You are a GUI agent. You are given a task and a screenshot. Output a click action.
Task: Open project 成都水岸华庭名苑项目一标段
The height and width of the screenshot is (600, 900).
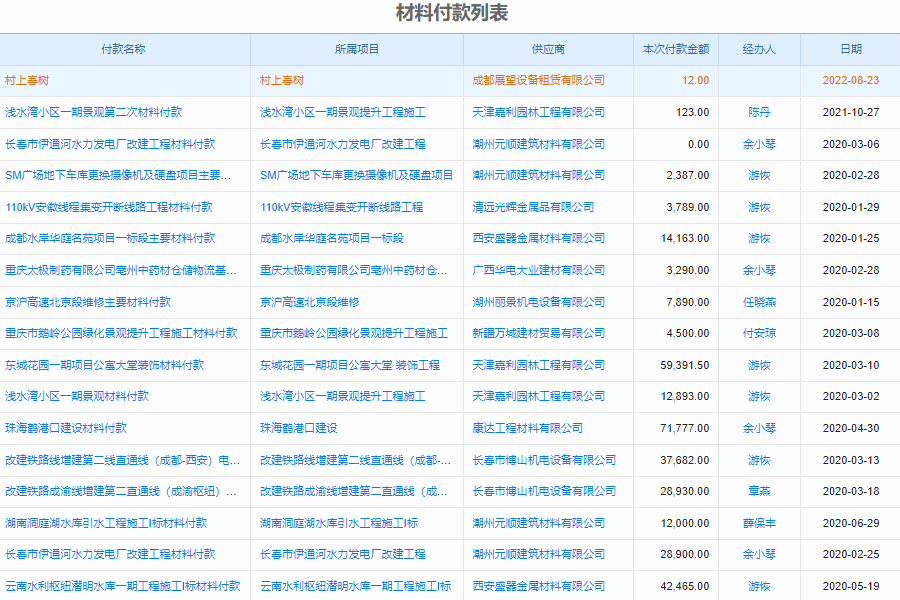coord(332,238)
